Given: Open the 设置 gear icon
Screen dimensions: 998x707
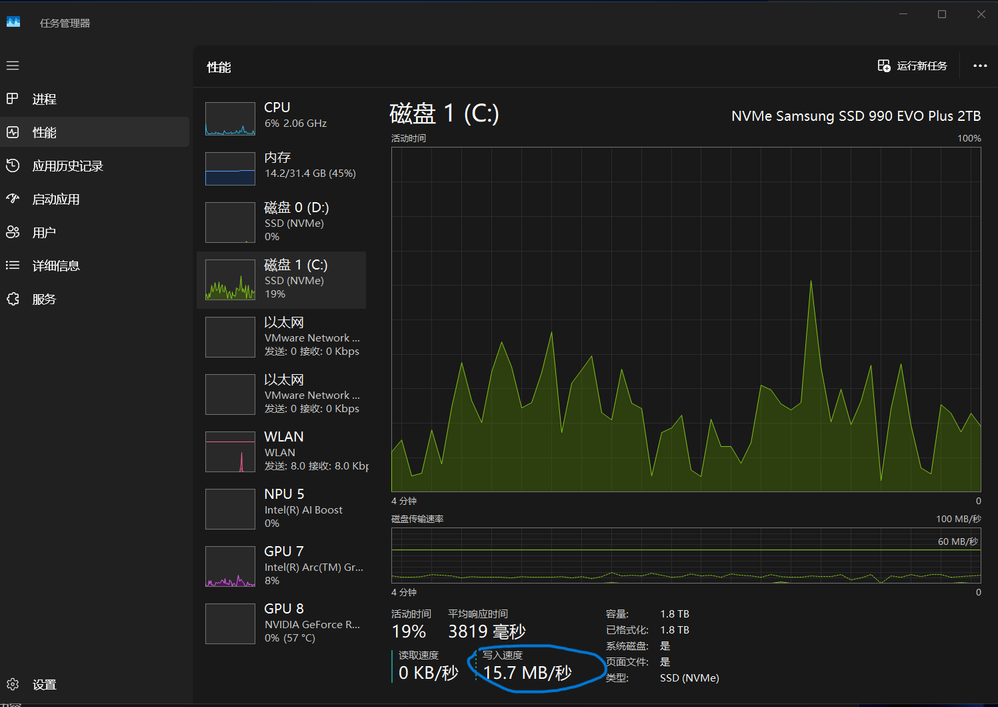Looking at the screenshot, I should click(x=13, y=685).
